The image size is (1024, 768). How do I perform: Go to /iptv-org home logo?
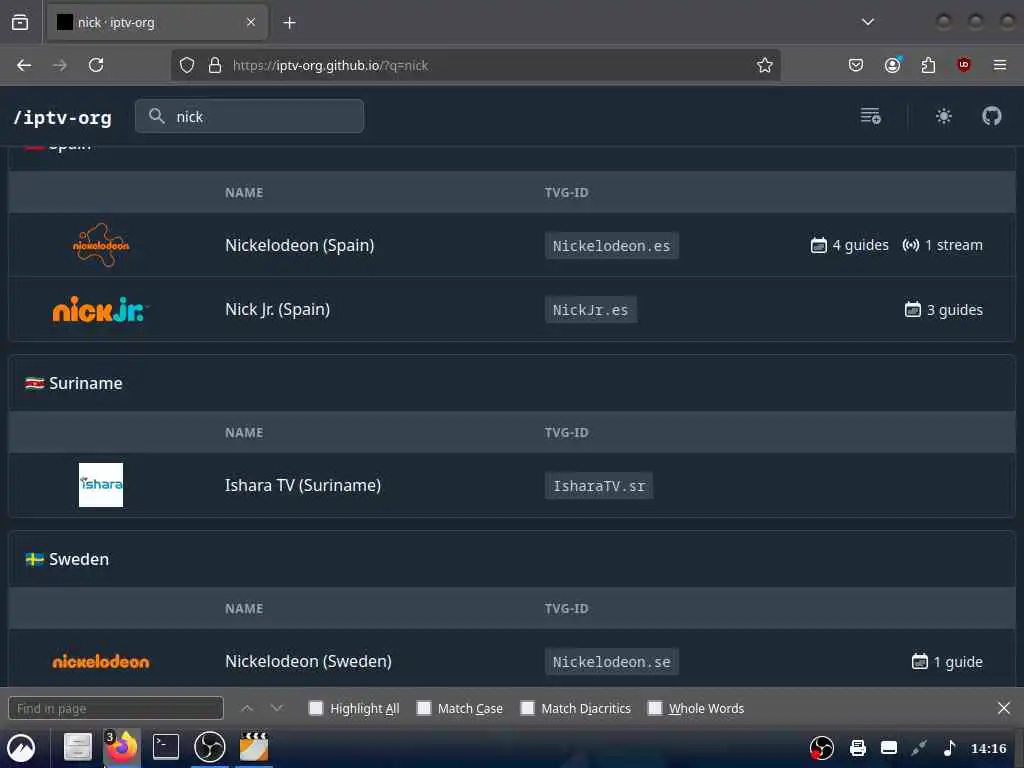click(63, 118)
